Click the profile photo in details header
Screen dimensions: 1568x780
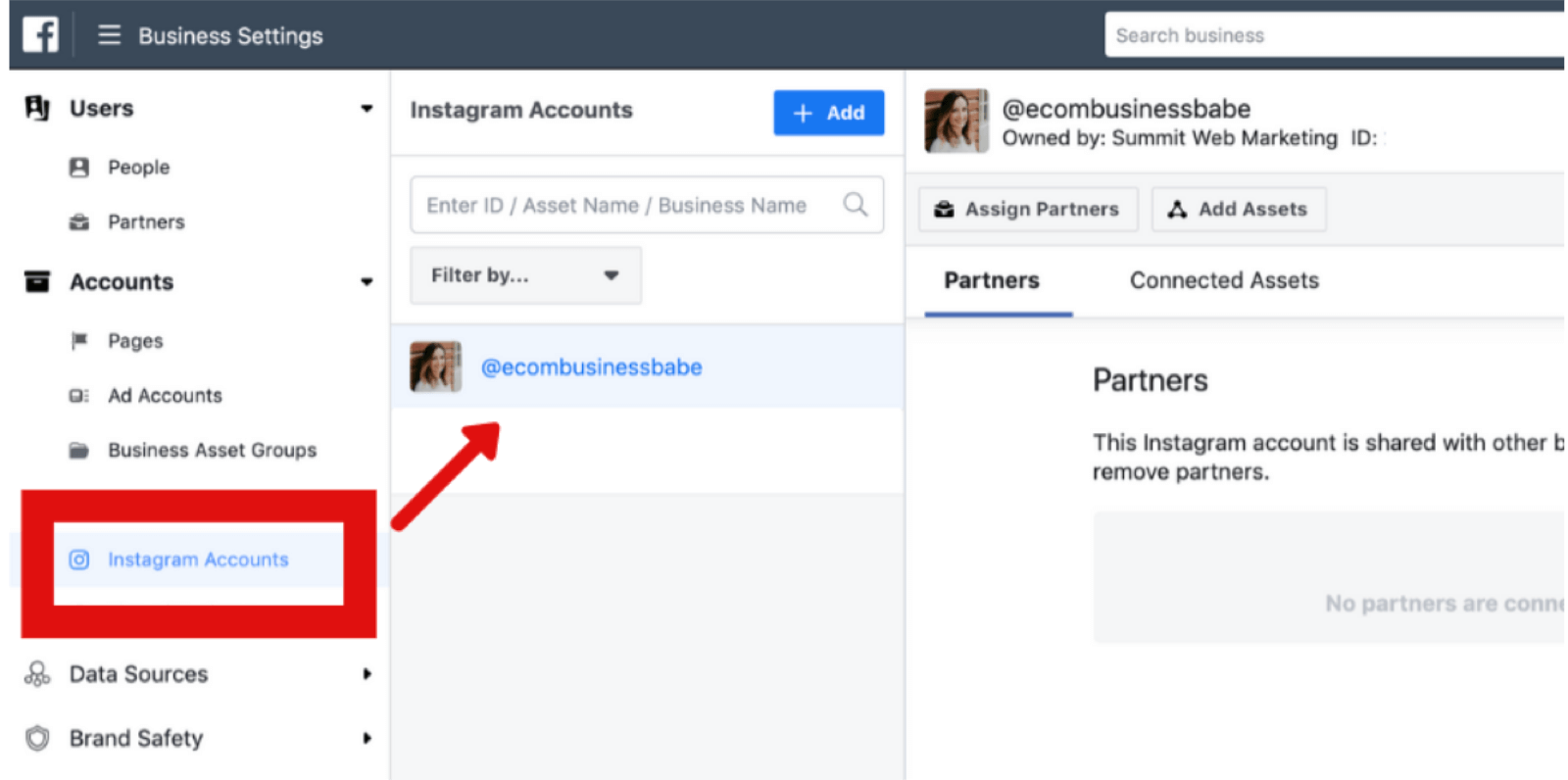956,122
